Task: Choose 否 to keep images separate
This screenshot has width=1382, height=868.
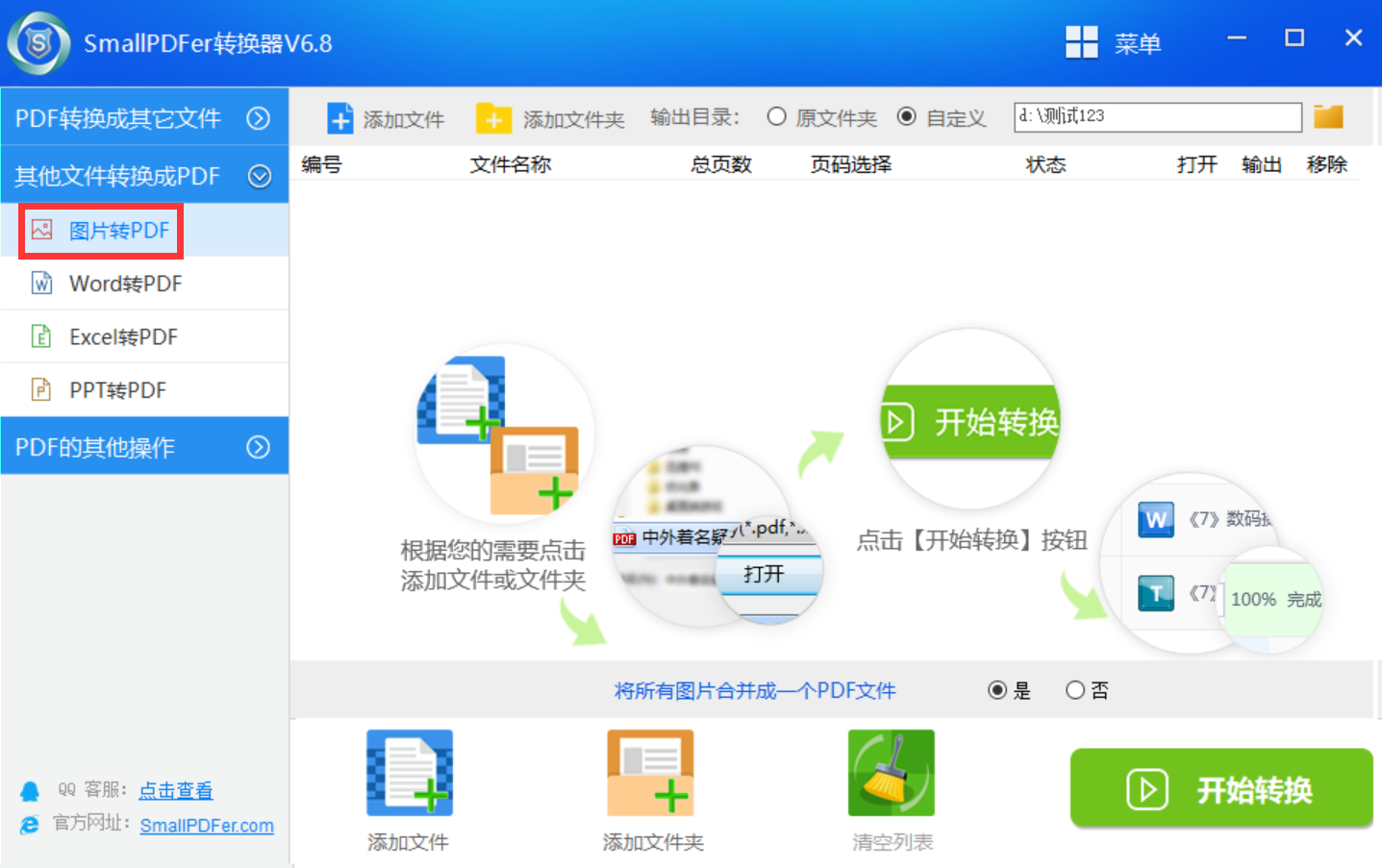Action: [x=1075, y=690]
